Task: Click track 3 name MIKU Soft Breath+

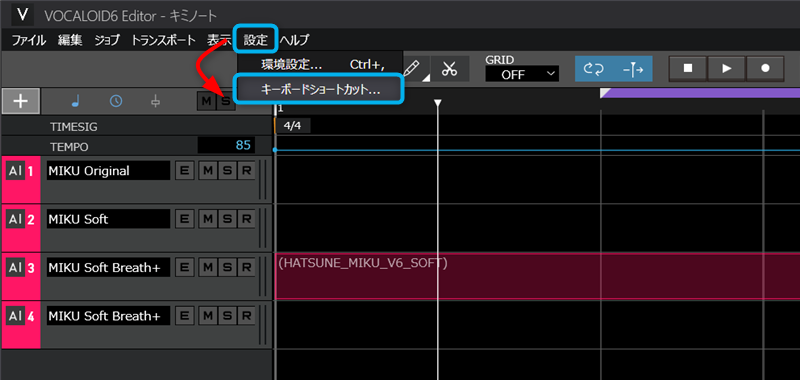Action: coord(108,267)
